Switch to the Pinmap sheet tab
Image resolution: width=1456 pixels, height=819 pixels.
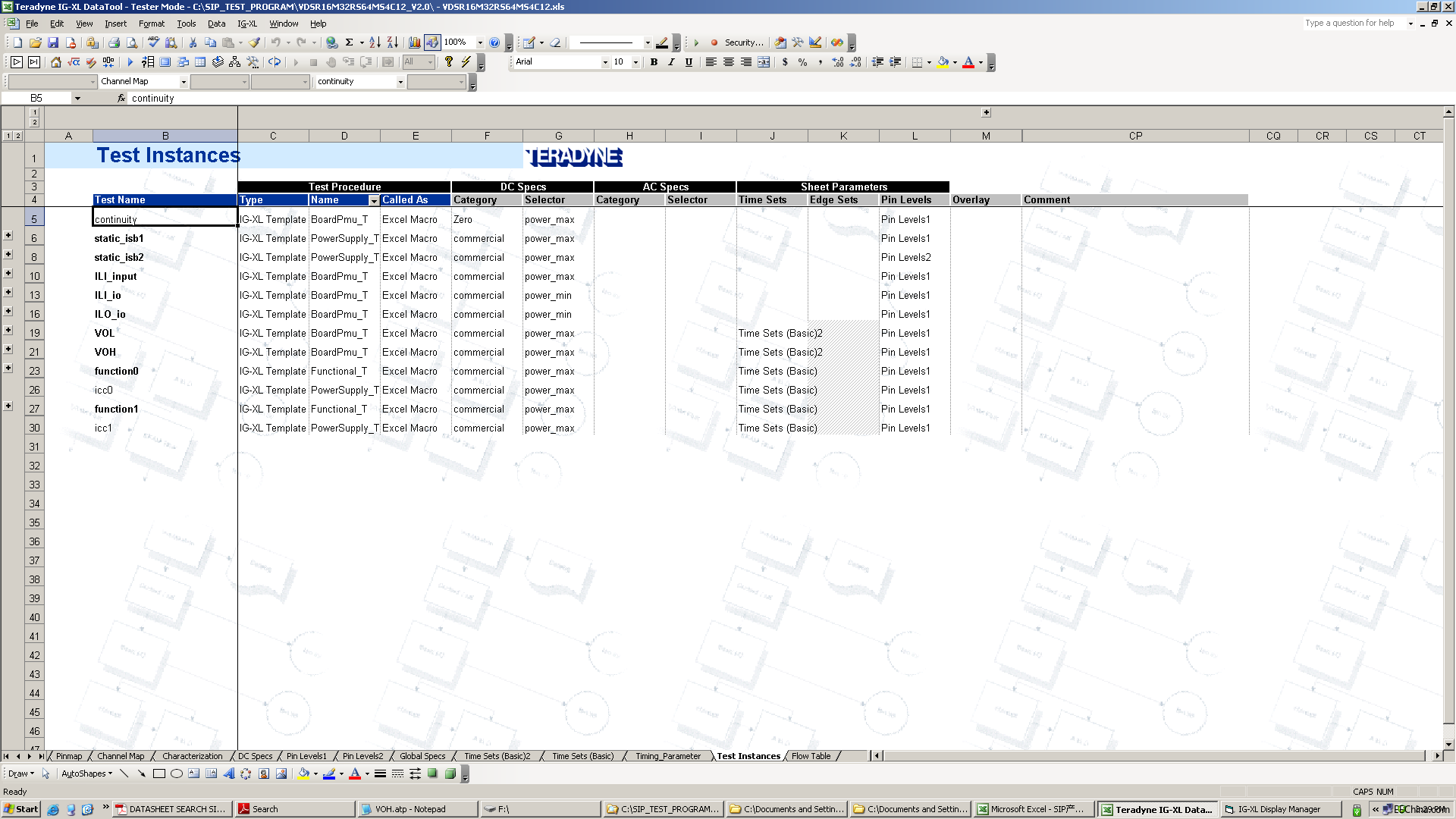point(68,756)
